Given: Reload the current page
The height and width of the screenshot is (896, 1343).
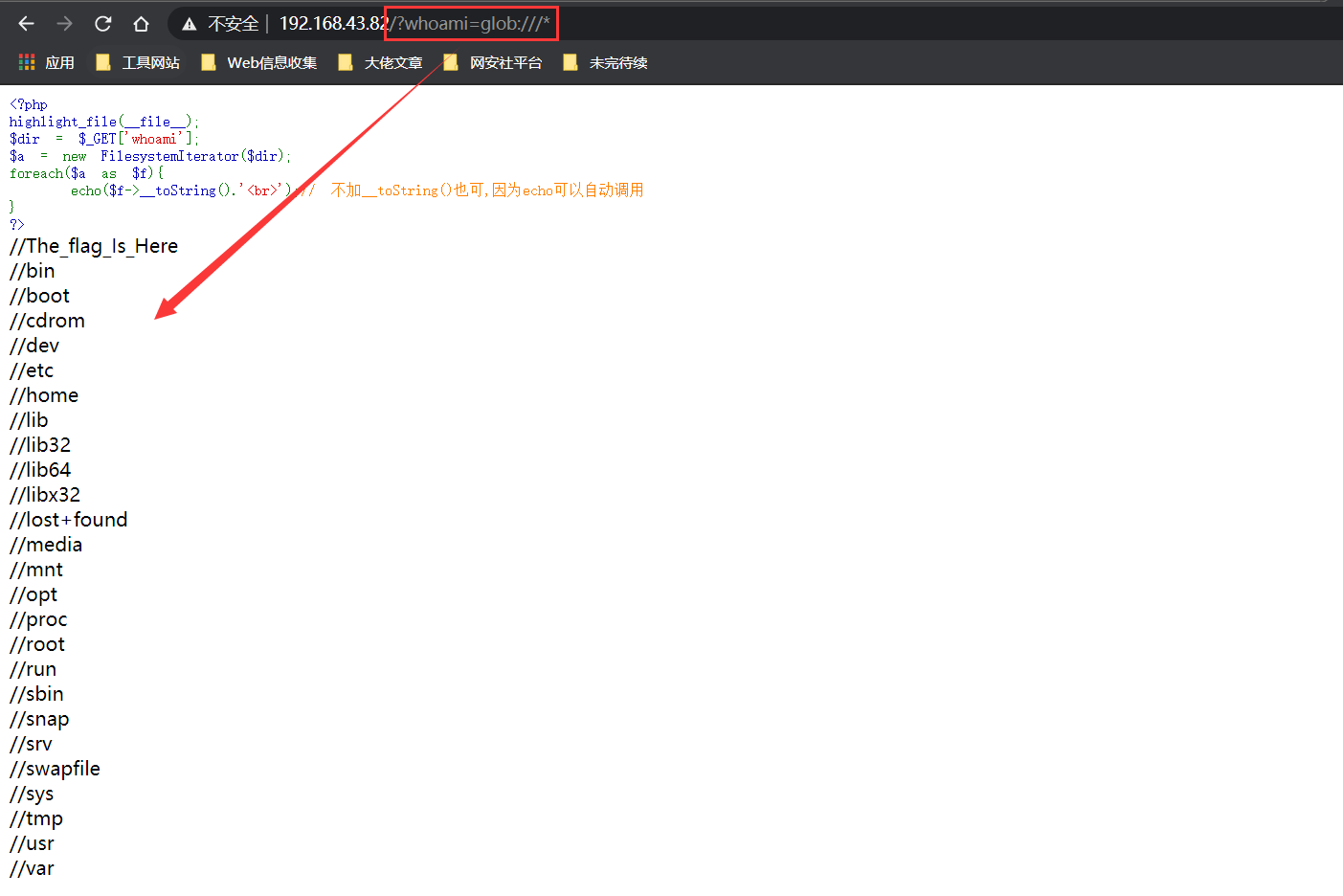Looking at the screenshot, I should click(102, 24).
